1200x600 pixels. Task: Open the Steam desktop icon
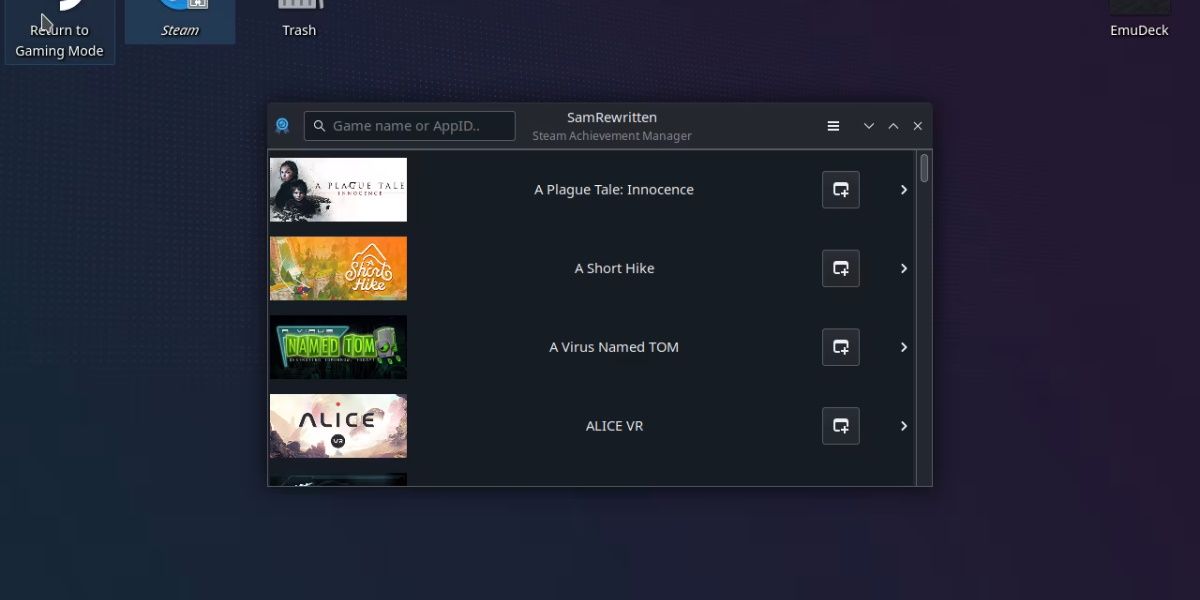[x=180, y=20]
